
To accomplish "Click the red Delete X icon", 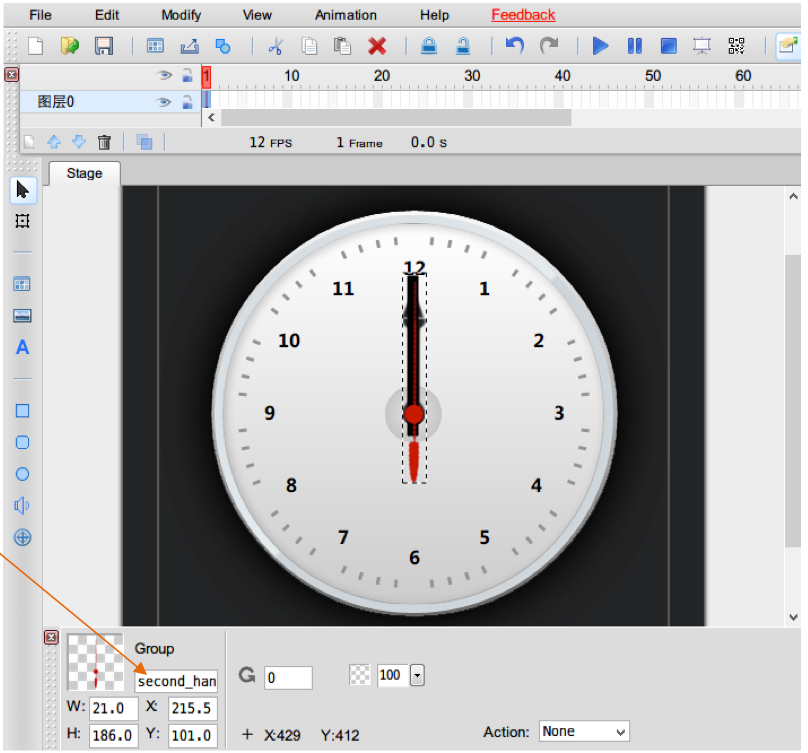I will (x=377, y=46).
